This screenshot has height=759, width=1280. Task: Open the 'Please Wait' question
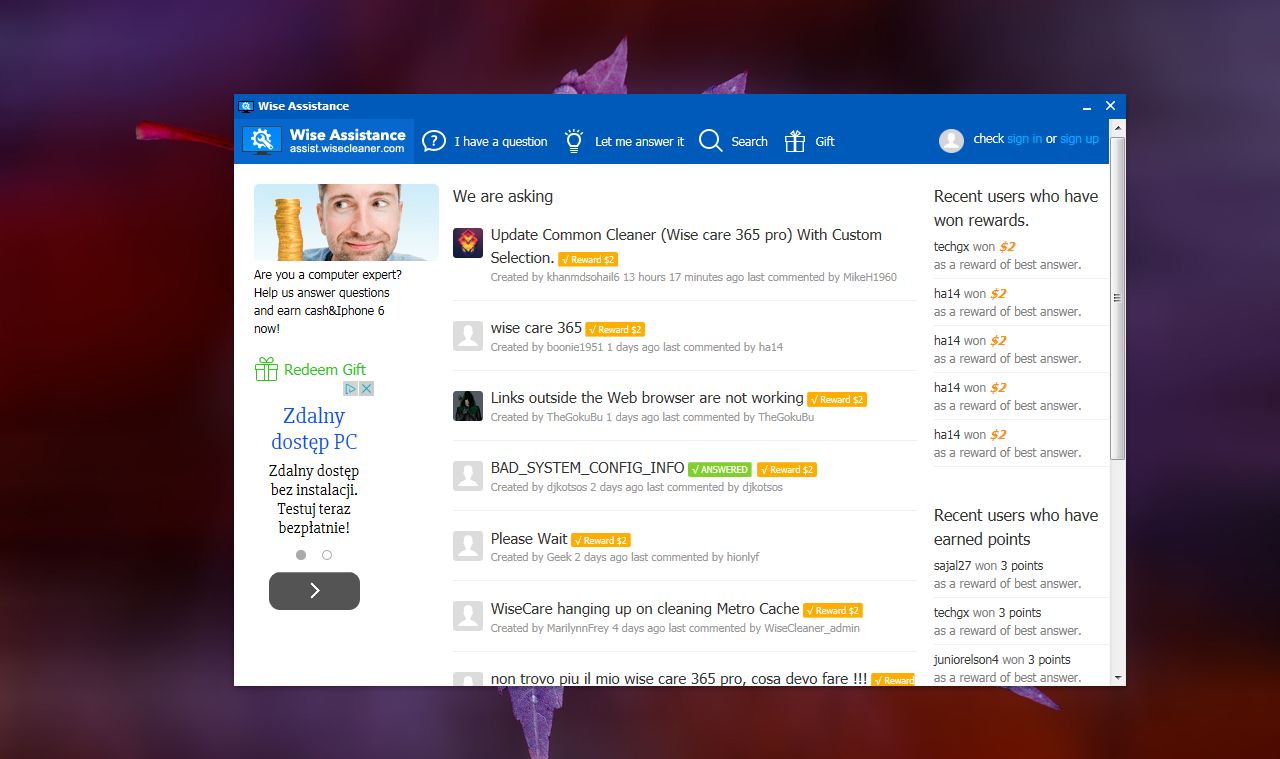tap(529, 538)
